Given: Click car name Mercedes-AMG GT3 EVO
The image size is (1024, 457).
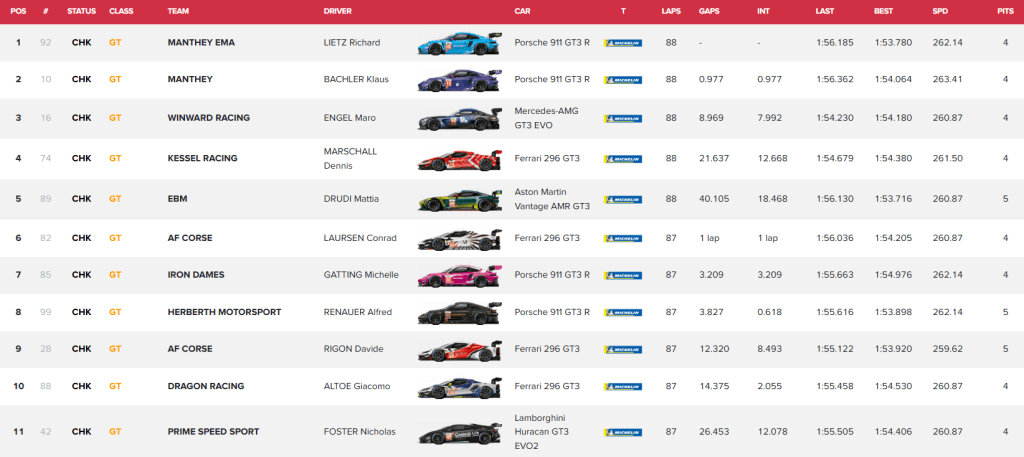Looking at the screenshot, I should [x=547, y=118].
